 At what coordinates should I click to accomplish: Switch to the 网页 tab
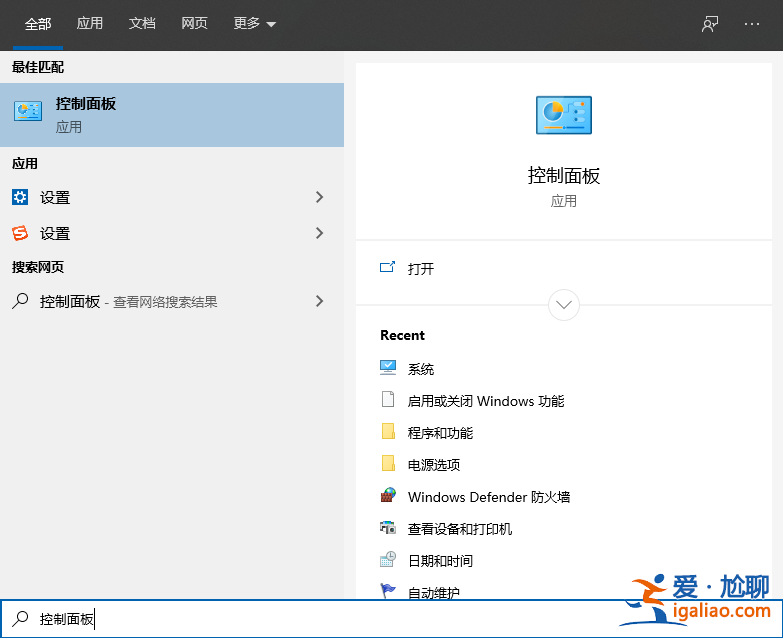point(194,23)
